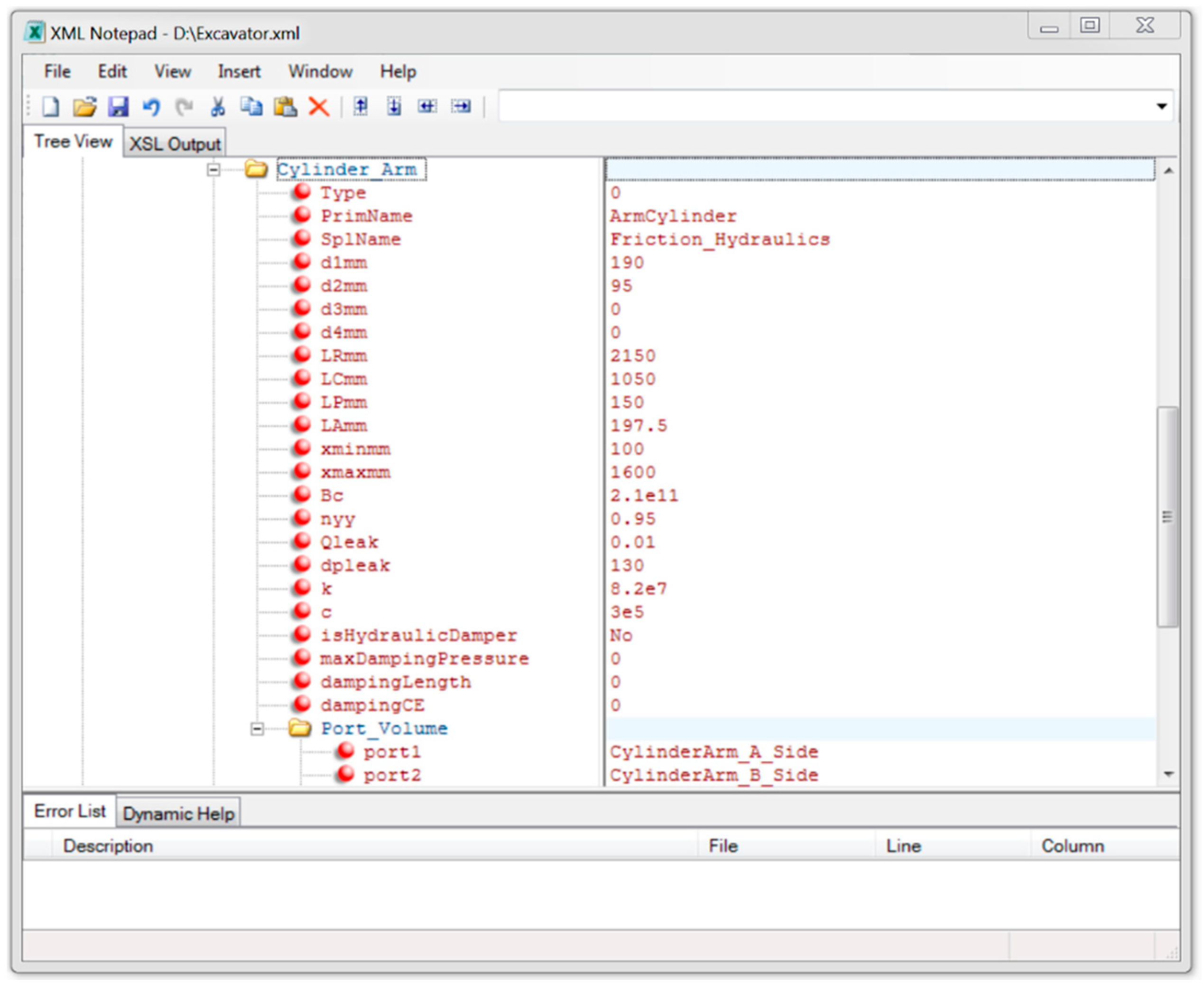Click the Copy toolbar icon
The width and height of the screenshot is (1204, 986).
click(251, 106)
